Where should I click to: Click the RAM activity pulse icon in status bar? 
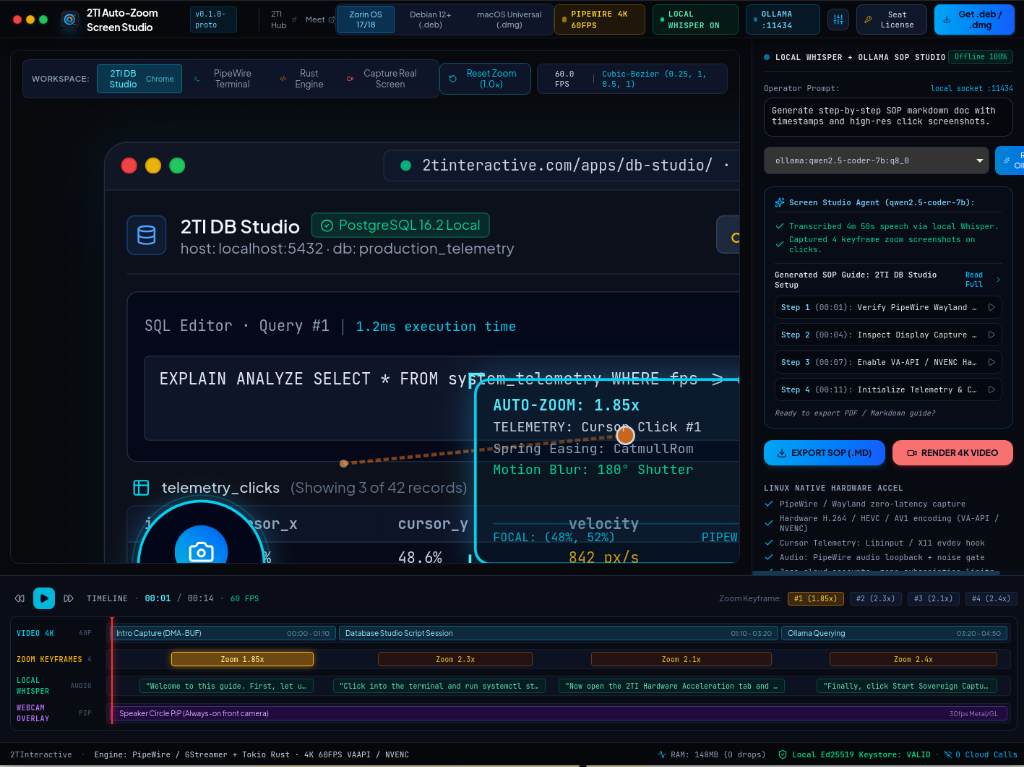(x=662, y=755)
